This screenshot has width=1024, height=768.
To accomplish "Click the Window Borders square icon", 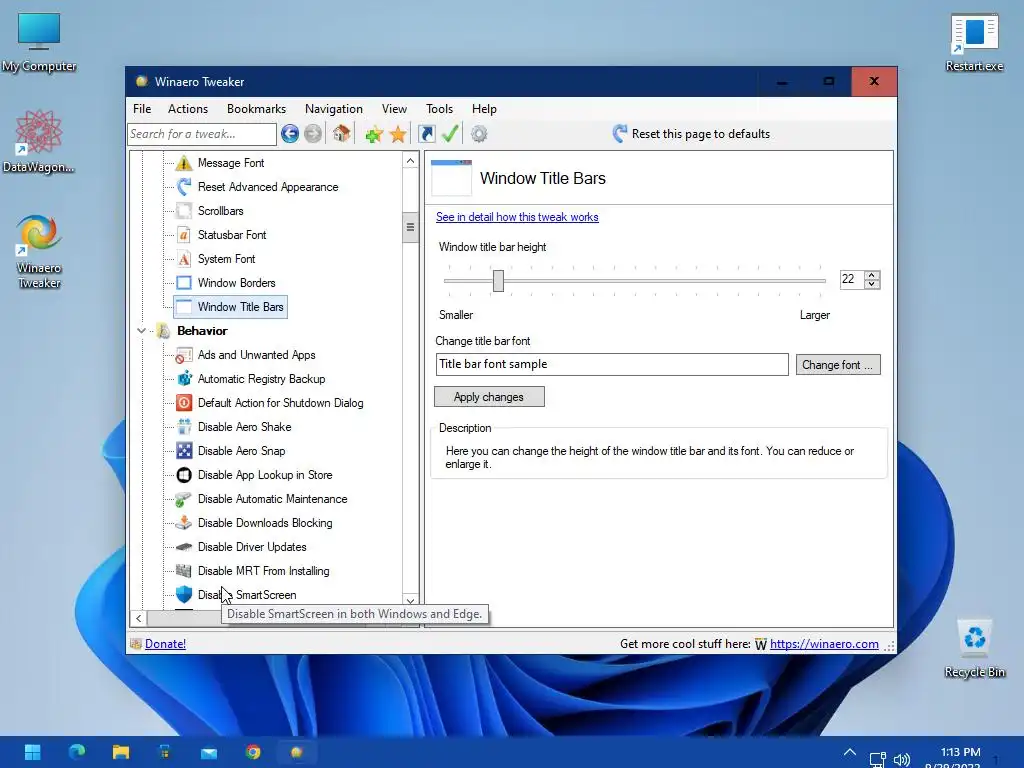I will pyautogui.click(x=184, y=283).
